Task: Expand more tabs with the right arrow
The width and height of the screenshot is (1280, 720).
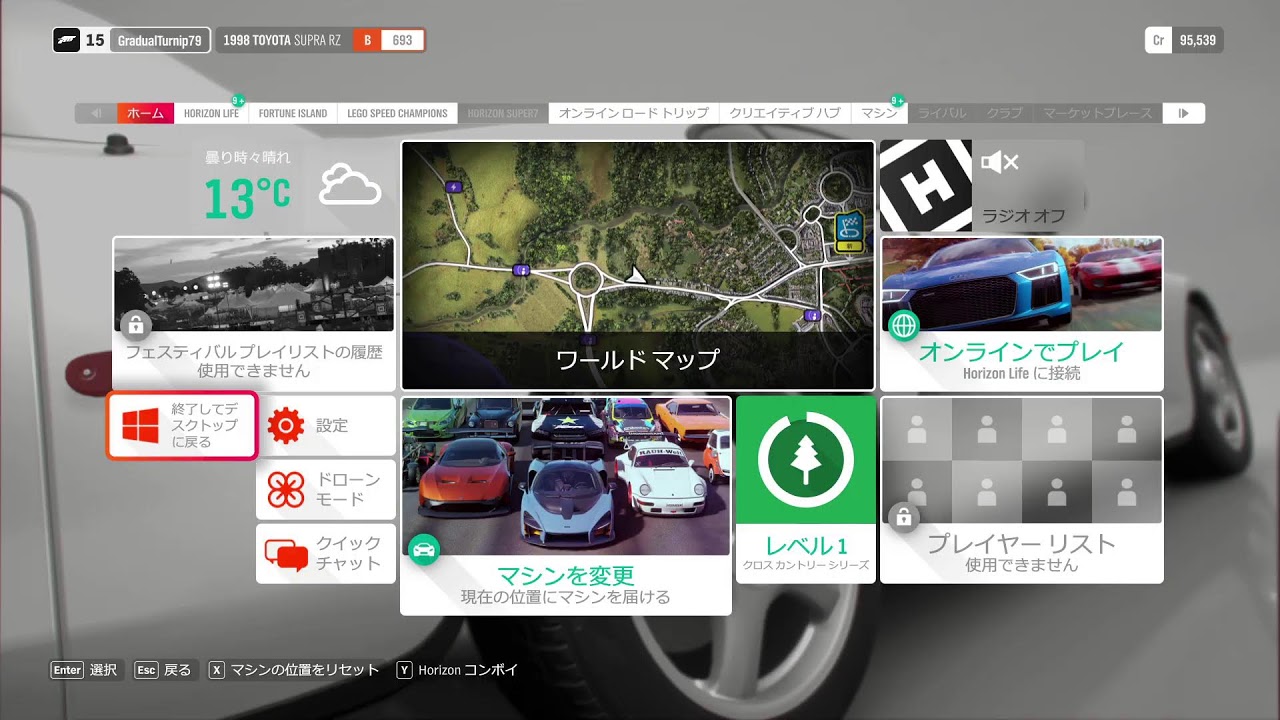Action: 1184,113
